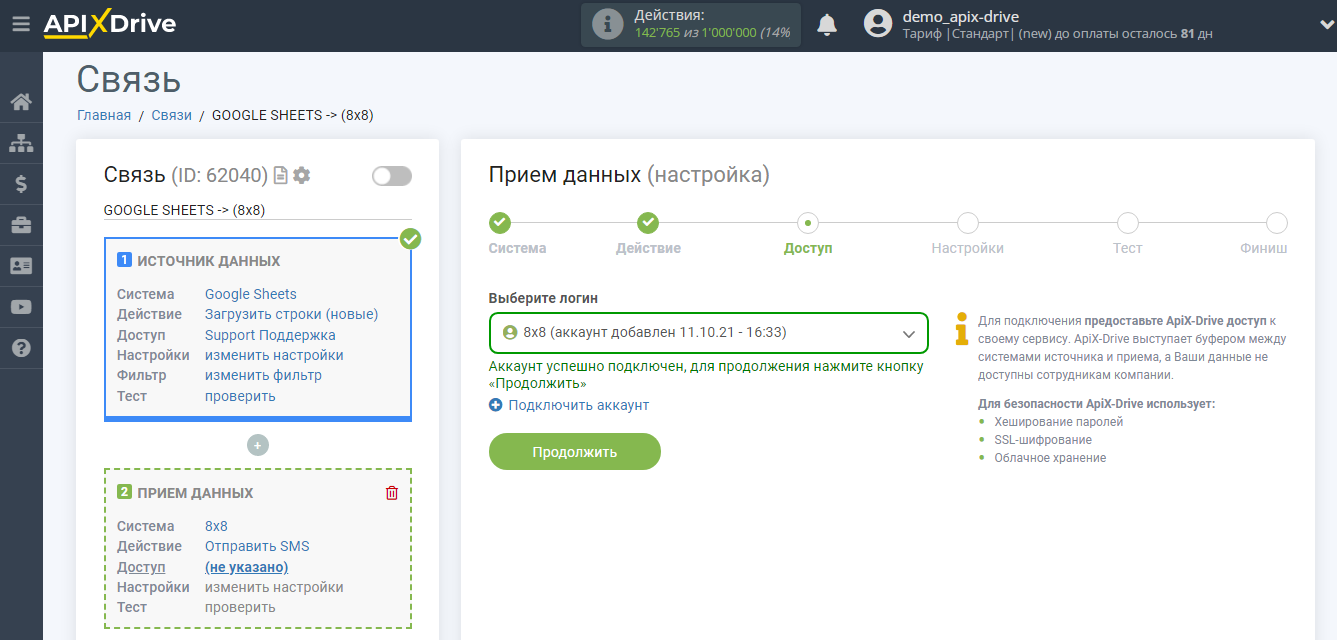Select the Доступ step
The image size is (1337, 640).
(x=808, y=223)
